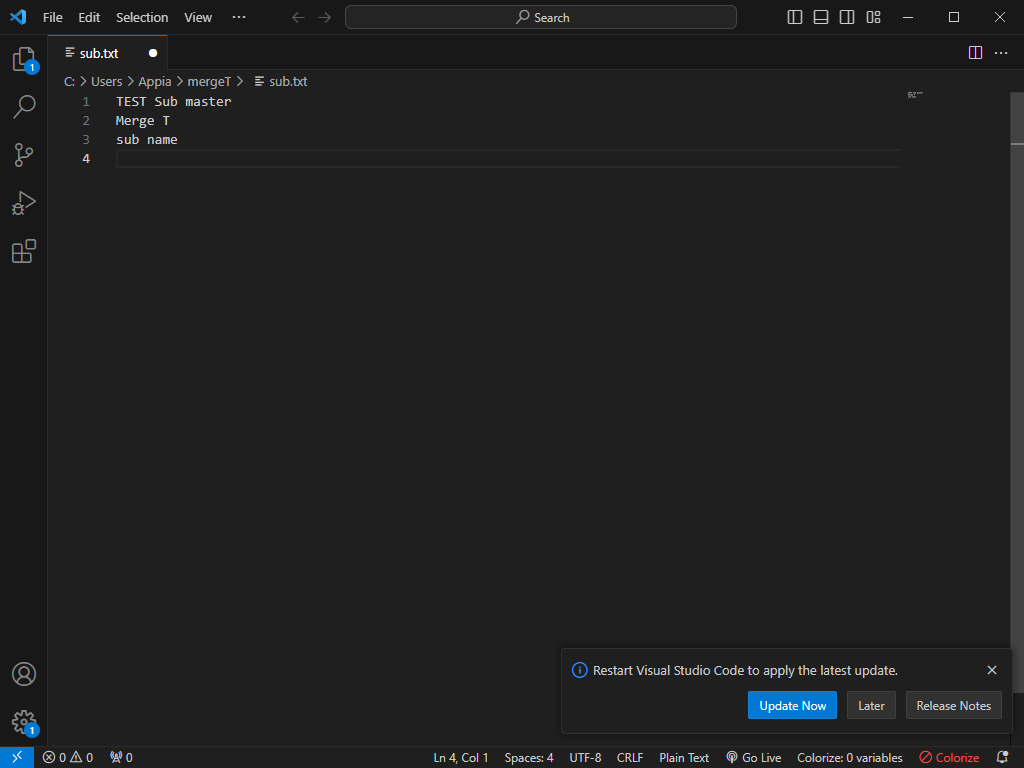Screen dimensions: 1024x768
Task: Open the Source Control view
Action: 24,155
